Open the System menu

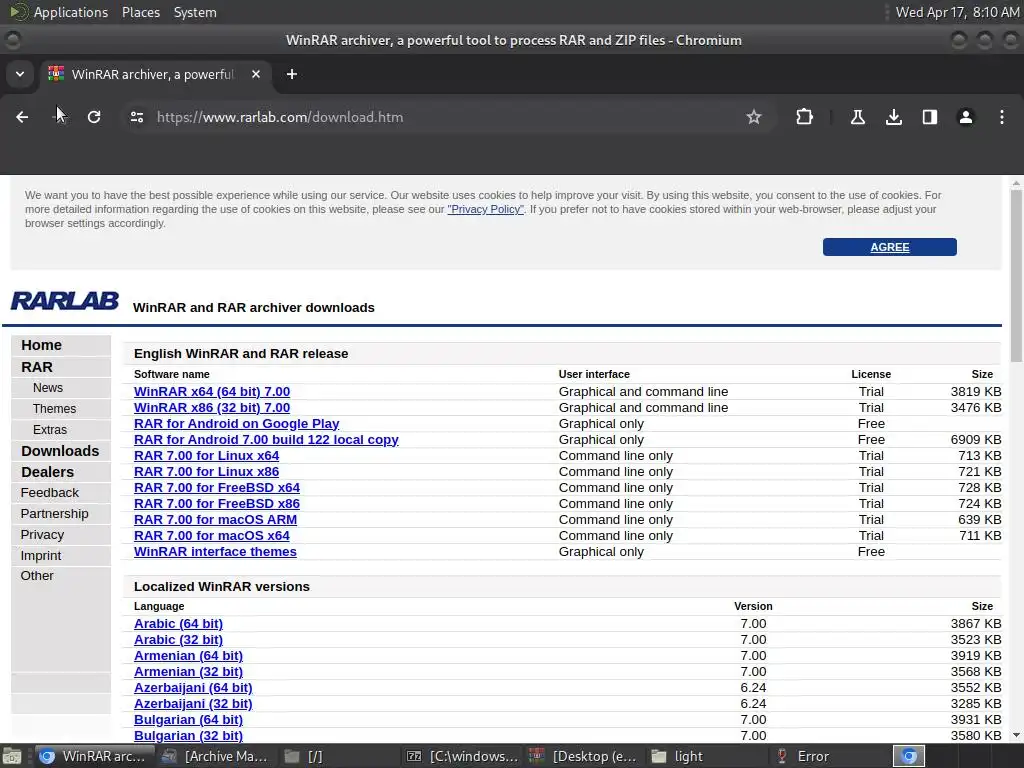tap(195, 12)
